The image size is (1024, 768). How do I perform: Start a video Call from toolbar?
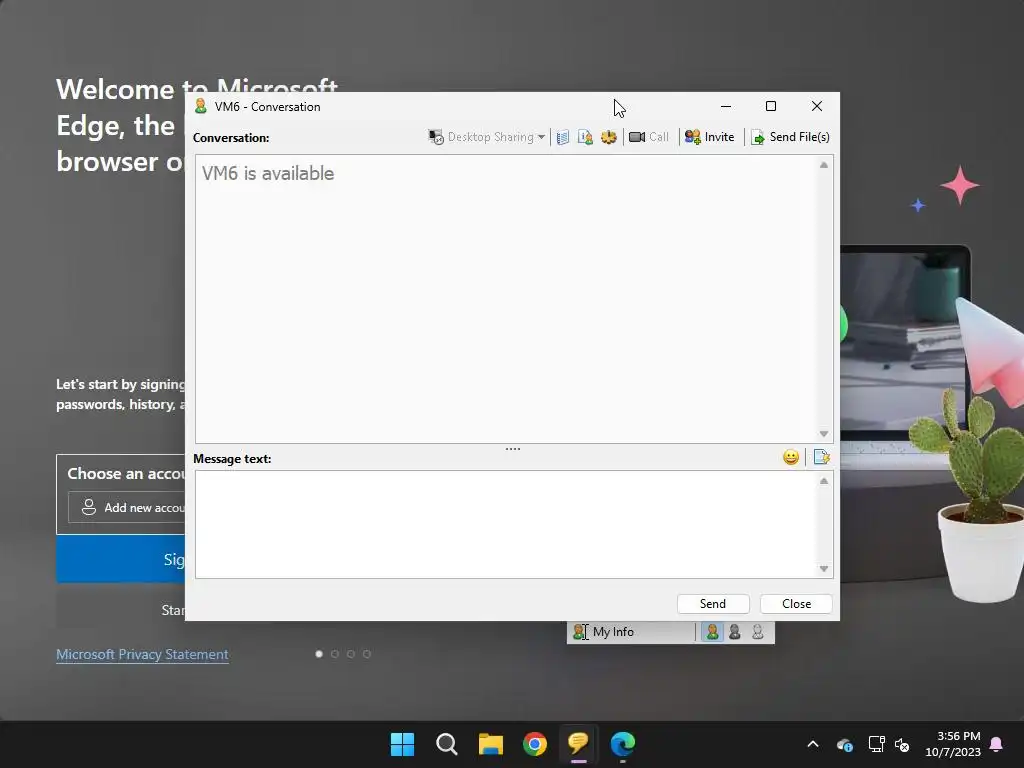point(649,137)
